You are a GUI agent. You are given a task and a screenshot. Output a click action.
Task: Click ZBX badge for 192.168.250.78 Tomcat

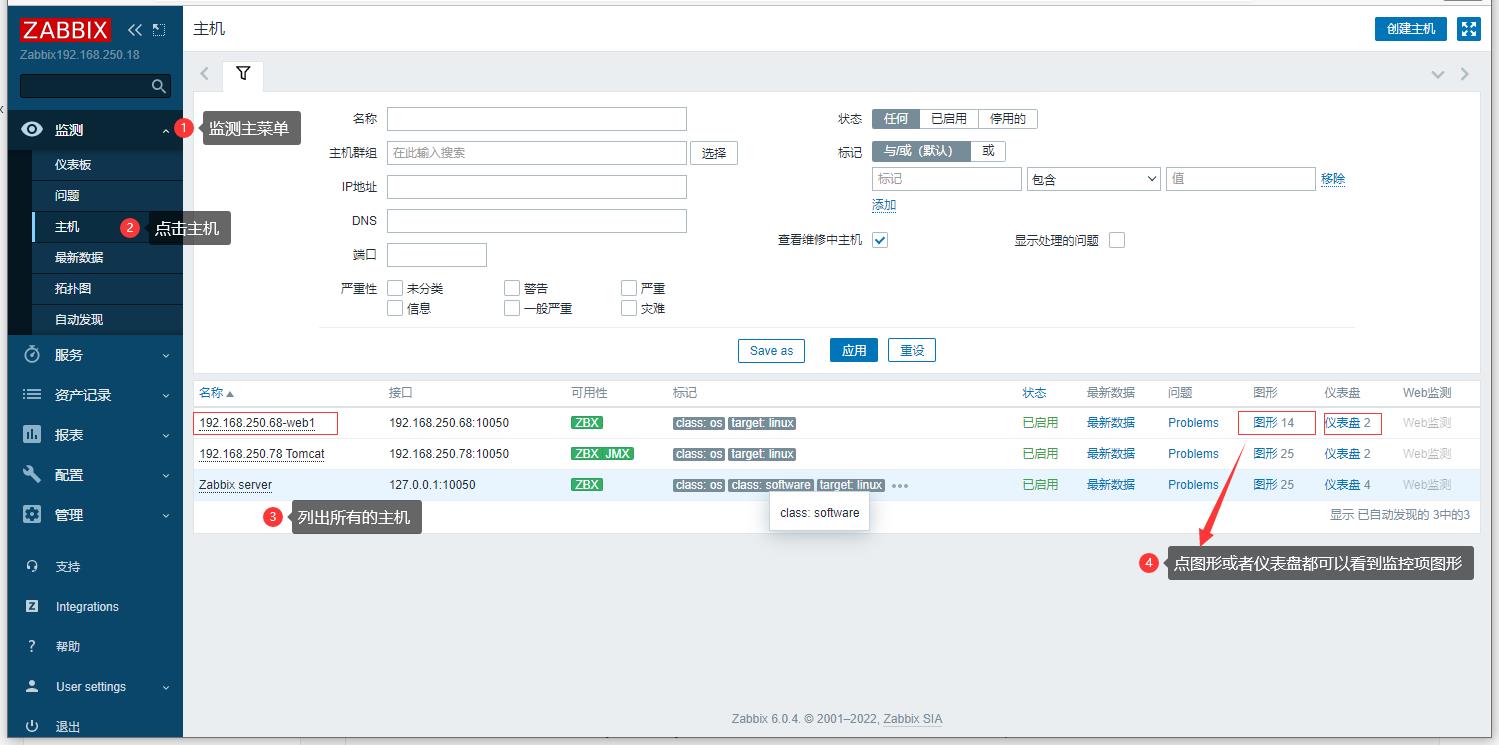pyautogui.click(x=586, y=454)
